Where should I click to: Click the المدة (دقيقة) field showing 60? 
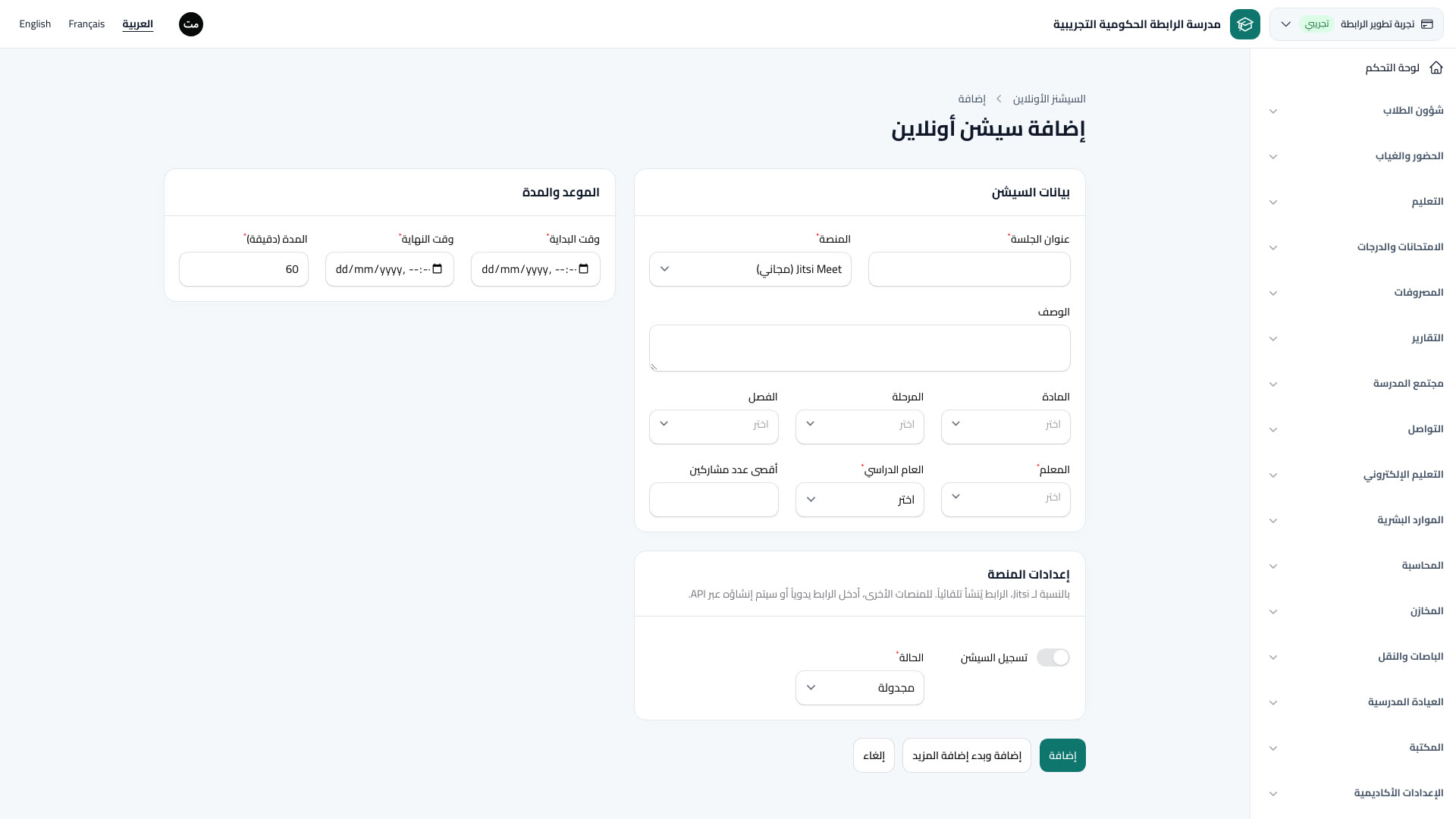click(x=243, y=269)
